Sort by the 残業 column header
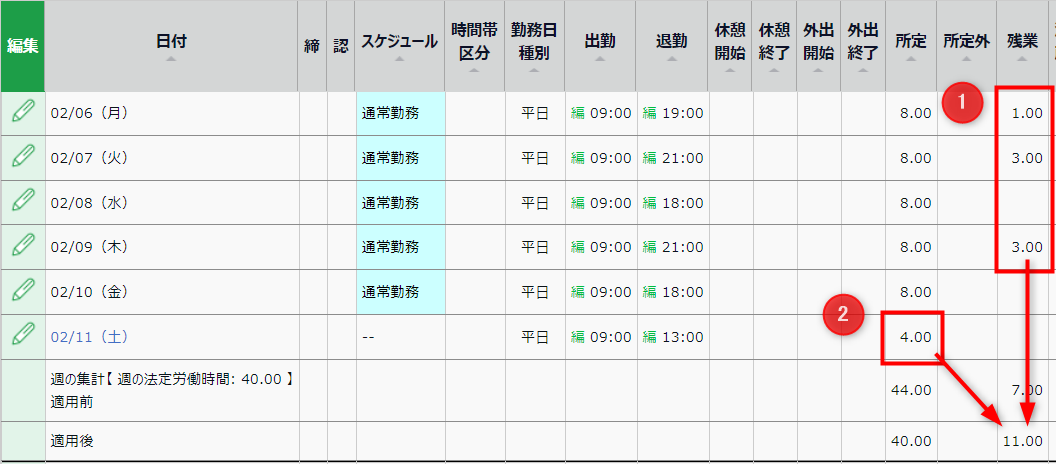Image resolution: width=1056 pixels, height=464 pixels. click(x=1022, y=46)
